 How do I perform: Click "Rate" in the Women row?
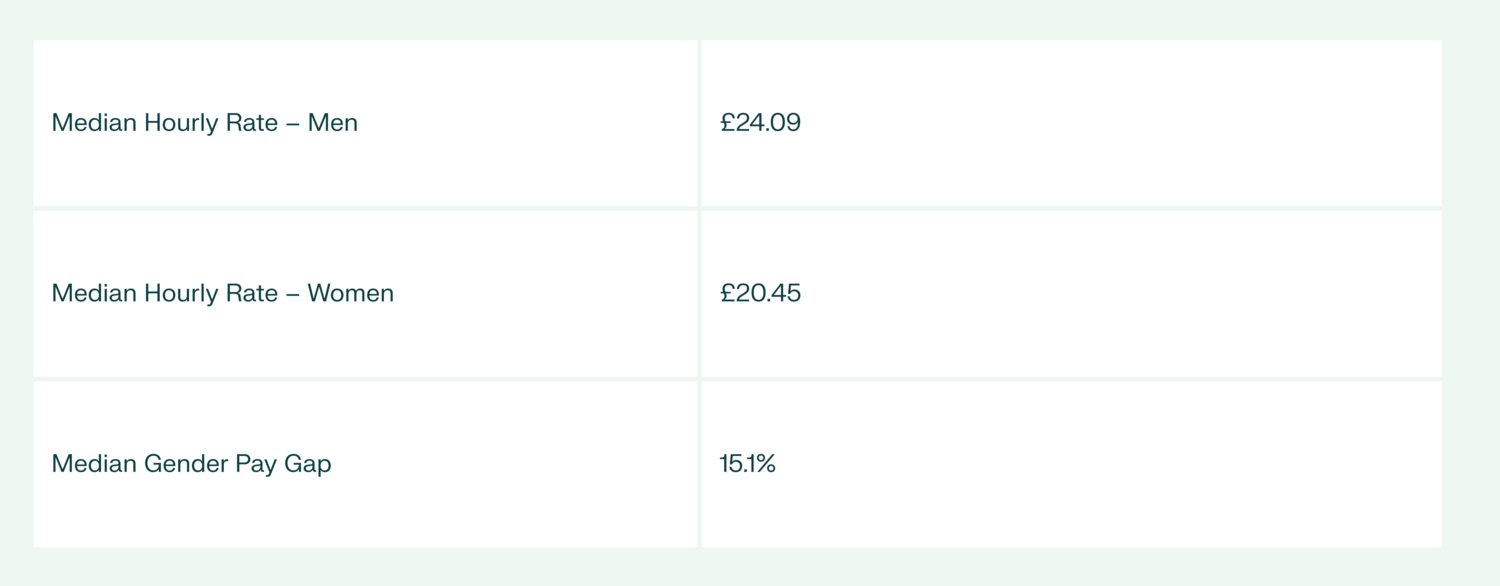coord(253,294)
